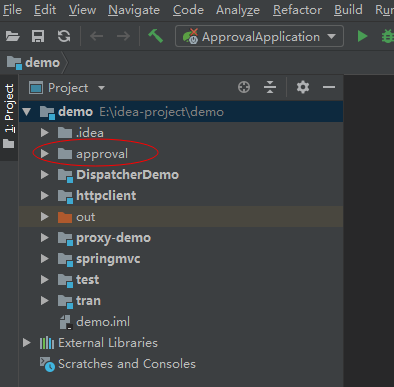
Task: Click the springmvc module folder icon
Action: coord(65,260)
